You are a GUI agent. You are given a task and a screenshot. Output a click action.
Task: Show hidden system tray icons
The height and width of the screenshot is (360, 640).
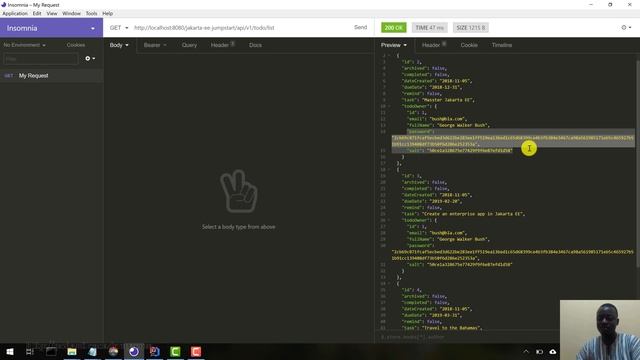(526, 351)
